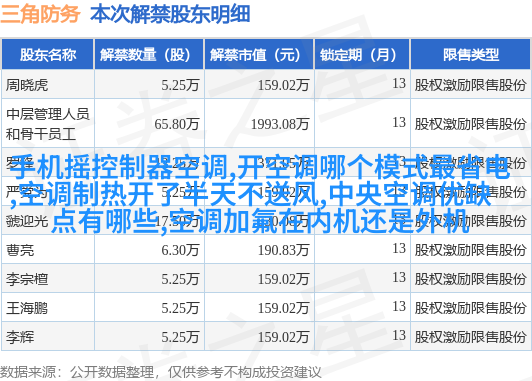
Task: Click the 股东名称 column header
Action: (48, 54)
